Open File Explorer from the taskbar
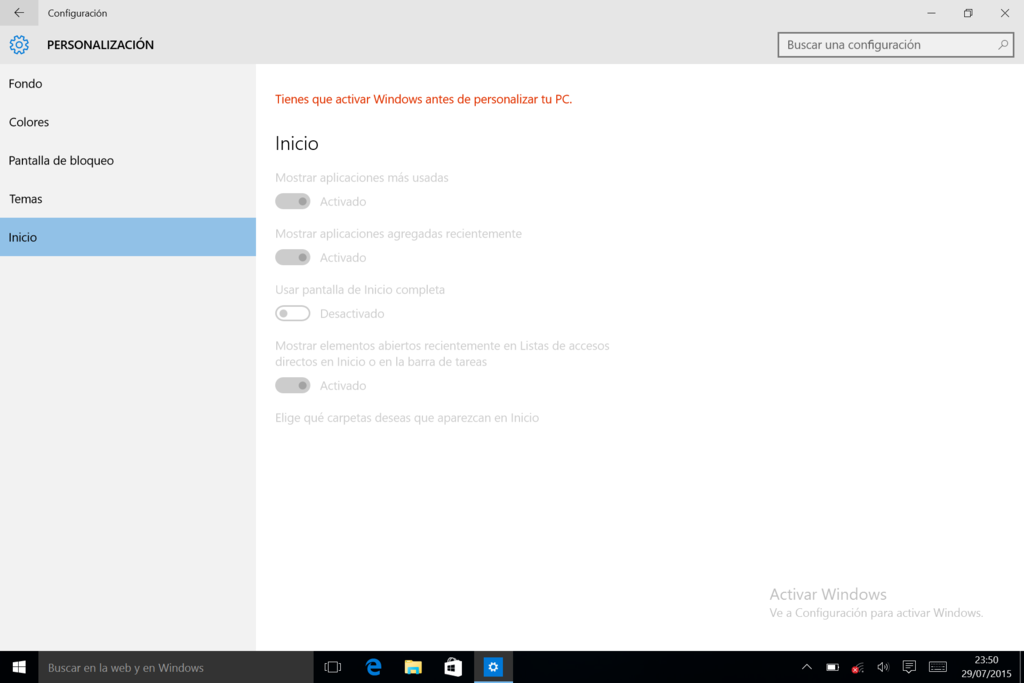Viewport: 1024px width, 683px height. [412, 667]
